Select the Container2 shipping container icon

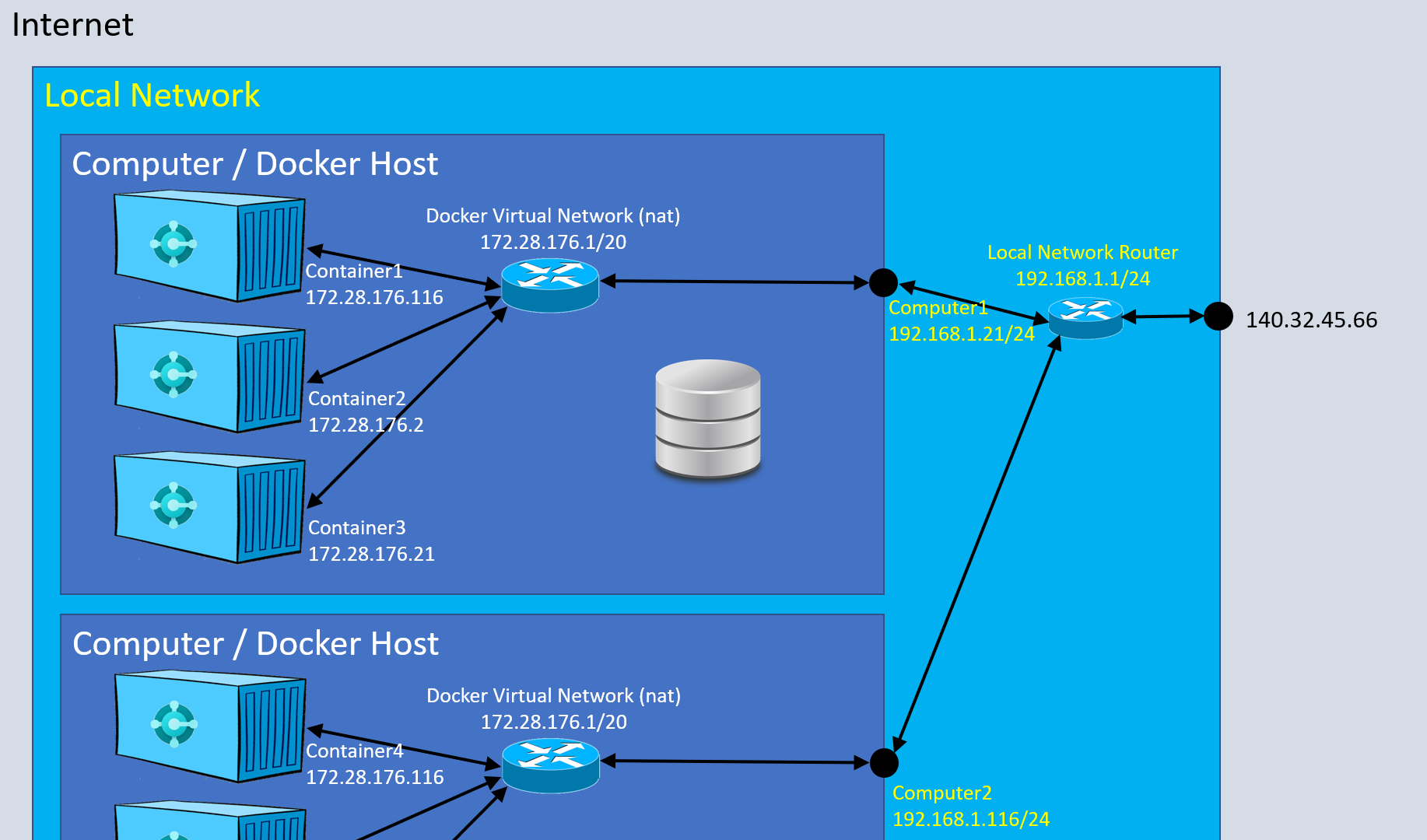(x=209, y=377)
